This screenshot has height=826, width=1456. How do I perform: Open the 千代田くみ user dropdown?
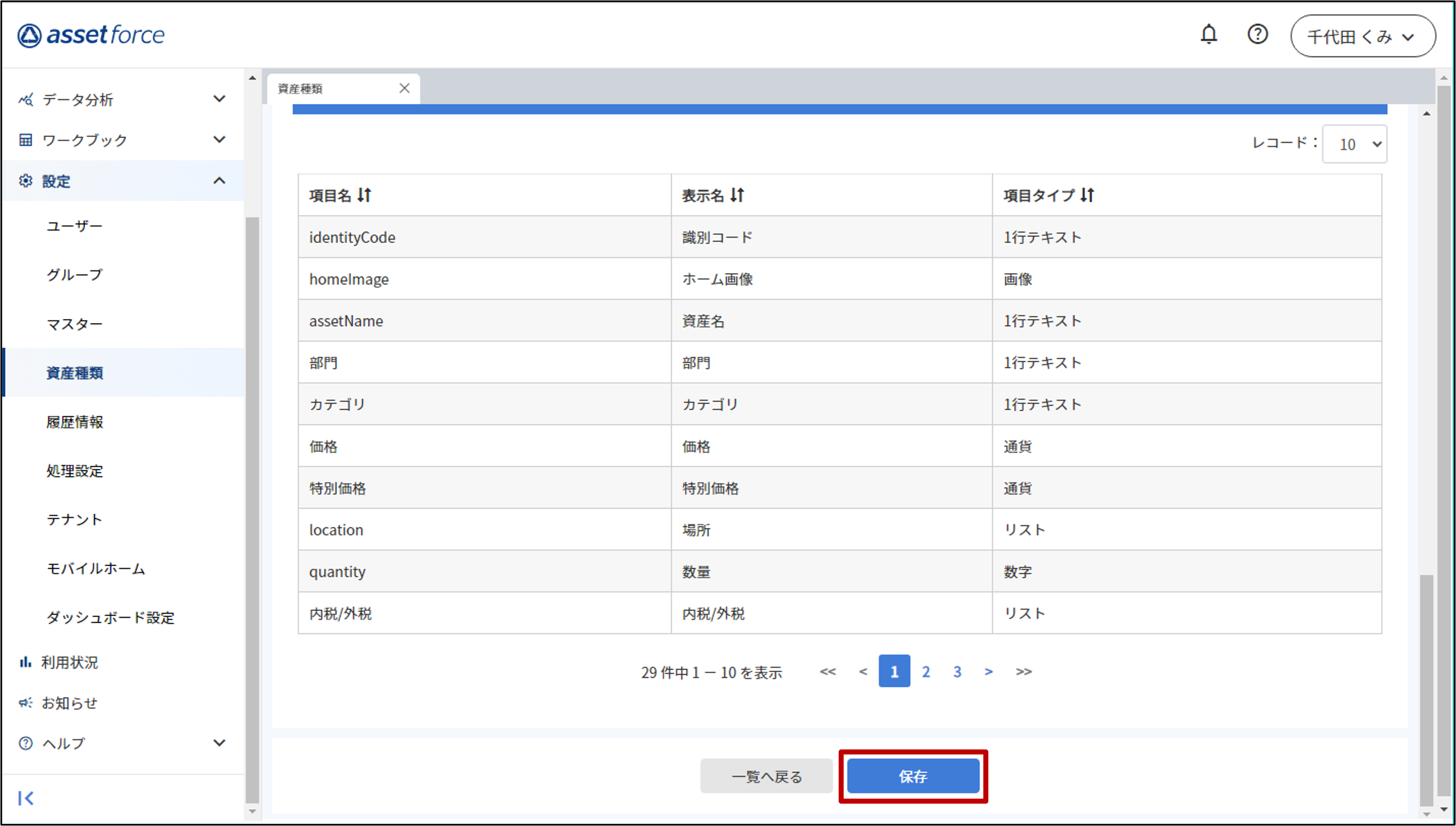click(x=1363, y=36)
